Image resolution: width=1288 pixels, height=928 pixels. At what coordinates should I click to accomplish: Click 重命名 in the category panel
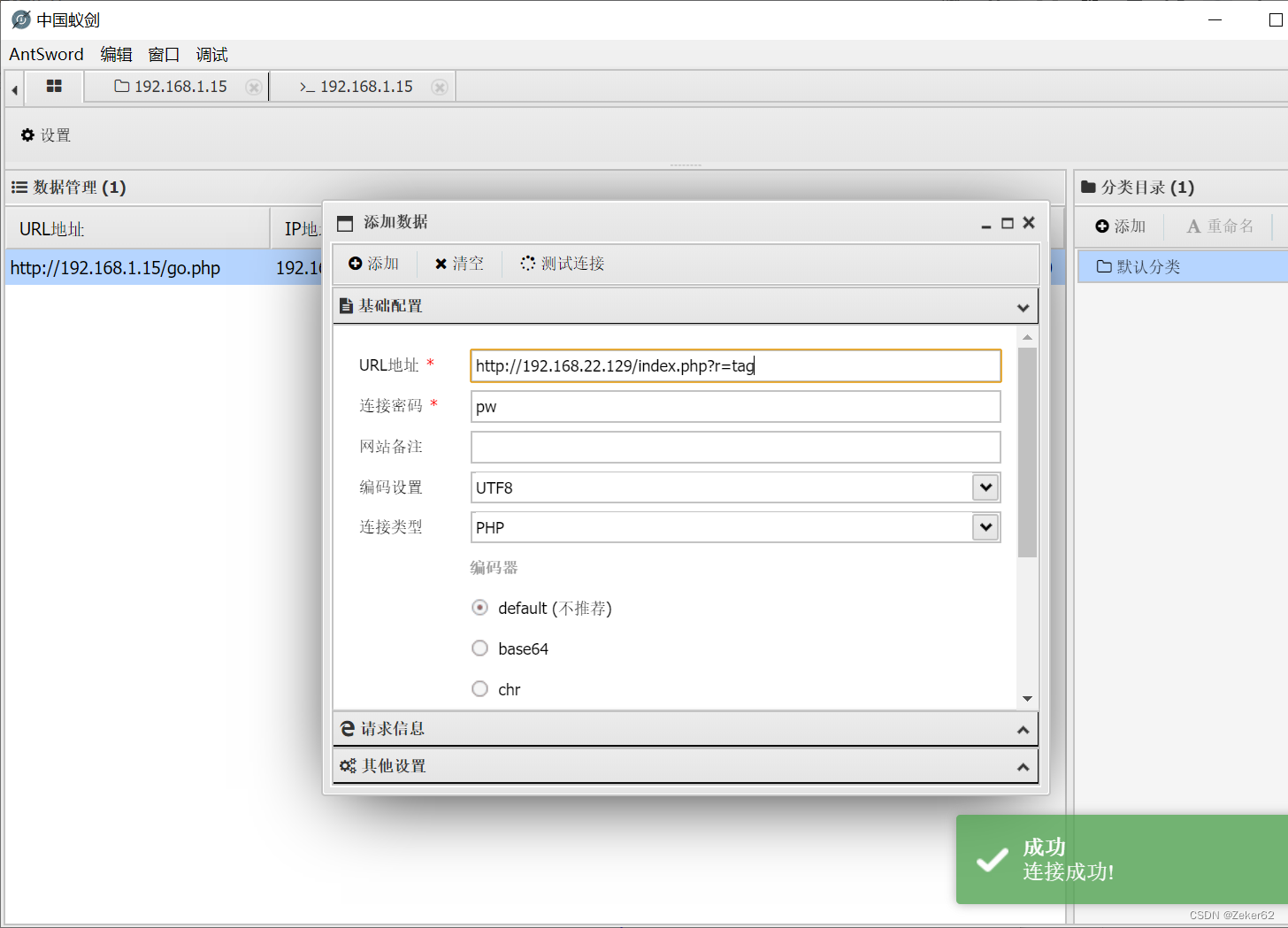coord(1220,226)
